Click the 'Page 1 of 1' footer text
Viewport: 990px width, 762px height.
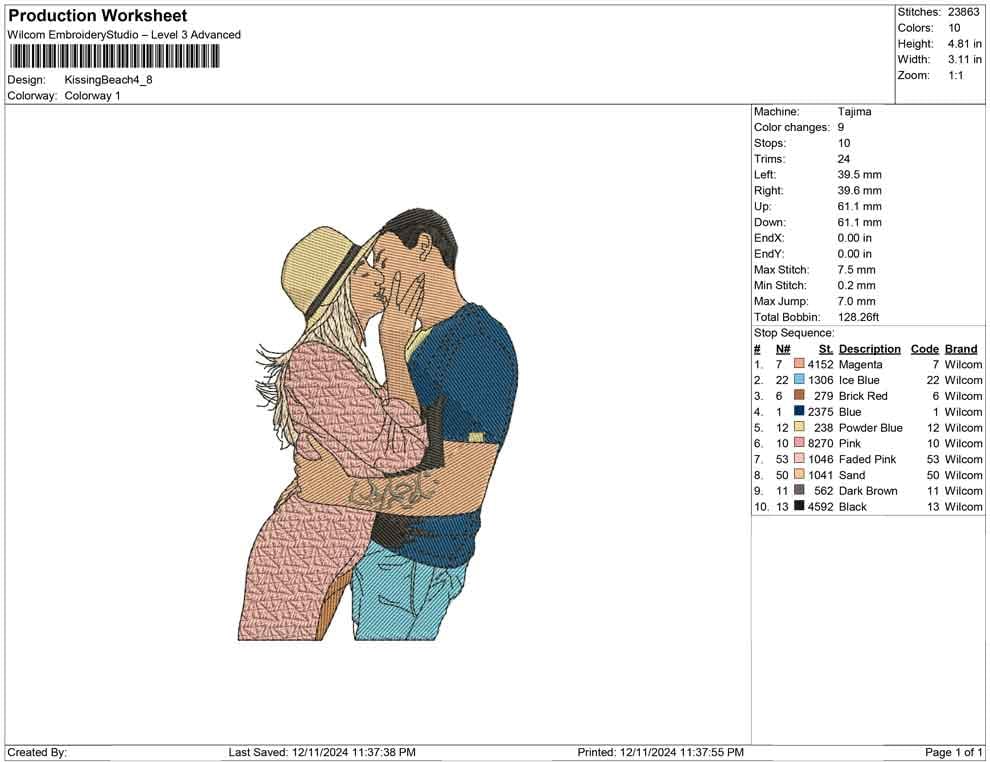click(x=953, y=753)
